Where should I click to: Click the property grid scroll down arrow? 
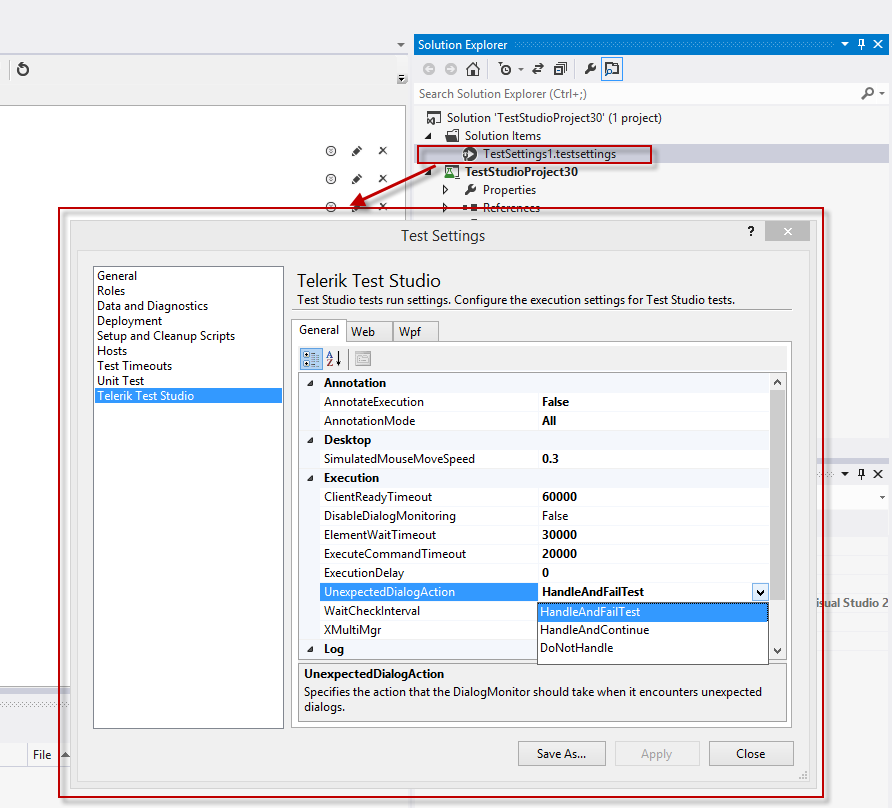point(777,650)
